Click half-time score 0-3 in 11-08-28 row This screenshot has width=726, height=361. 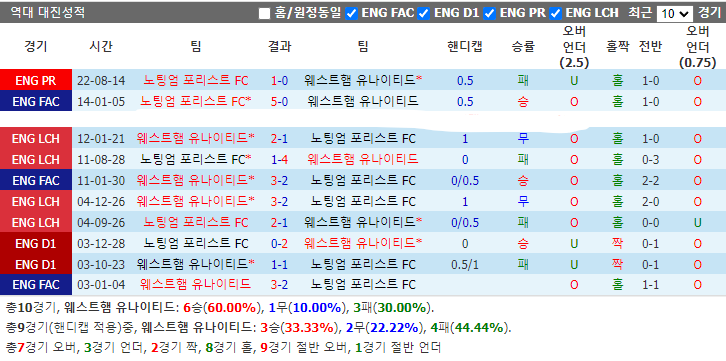click(x=651, y=160)
